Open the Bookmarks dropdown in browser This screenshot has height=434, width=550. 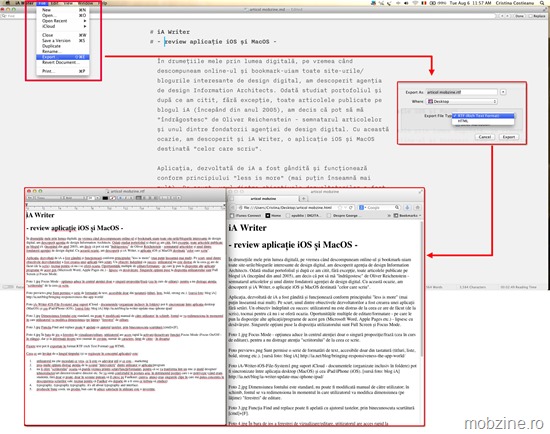pyautogui.click(x=407, y=215)
